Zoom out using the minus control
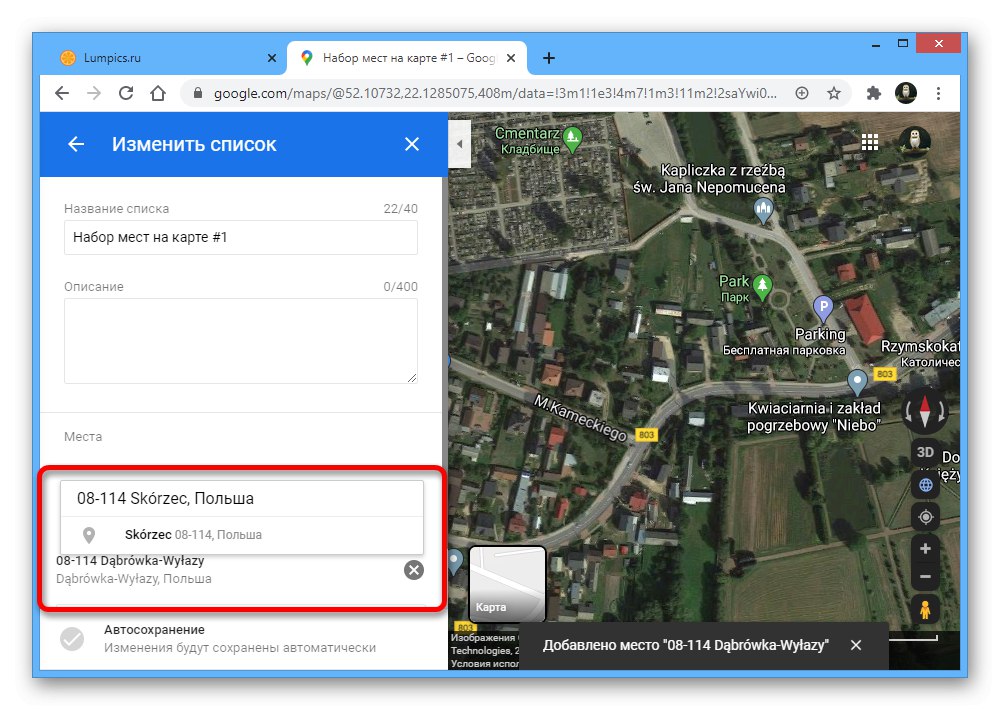The width and height of the screenshot is (1000, 710). tap(924, 575)
